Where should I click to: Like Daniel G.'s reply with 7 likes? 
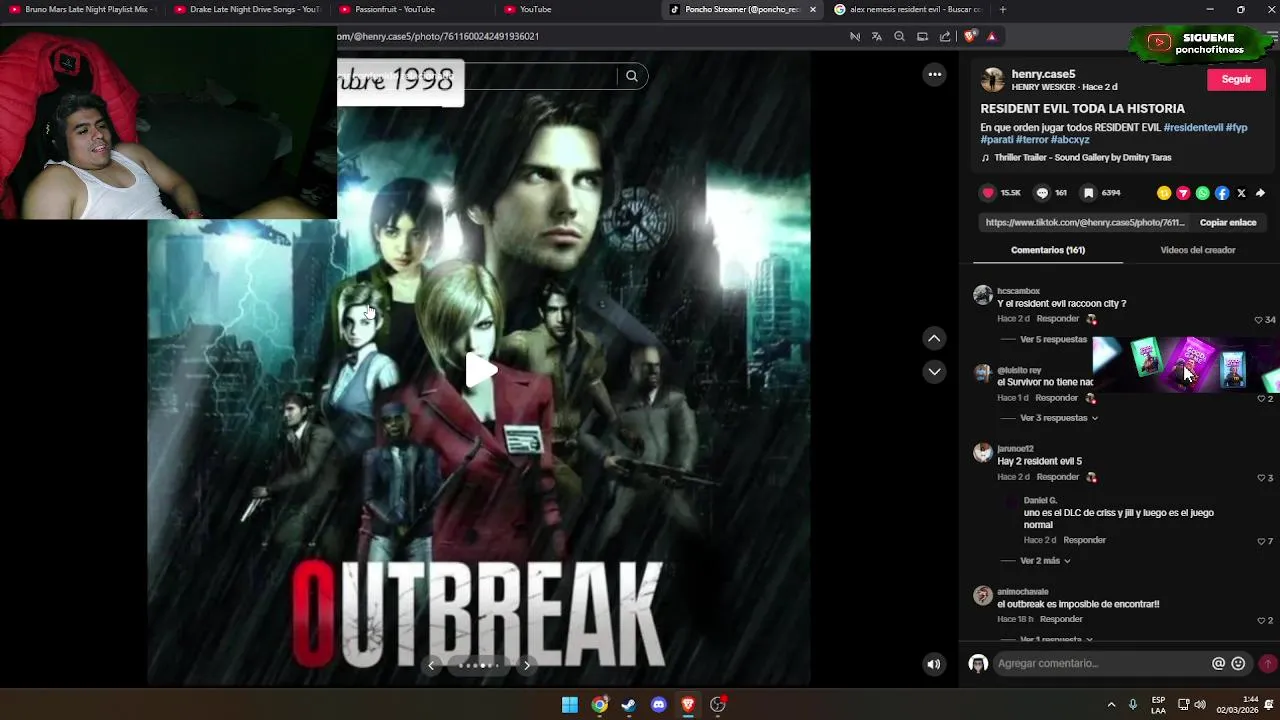[1260, 541]
